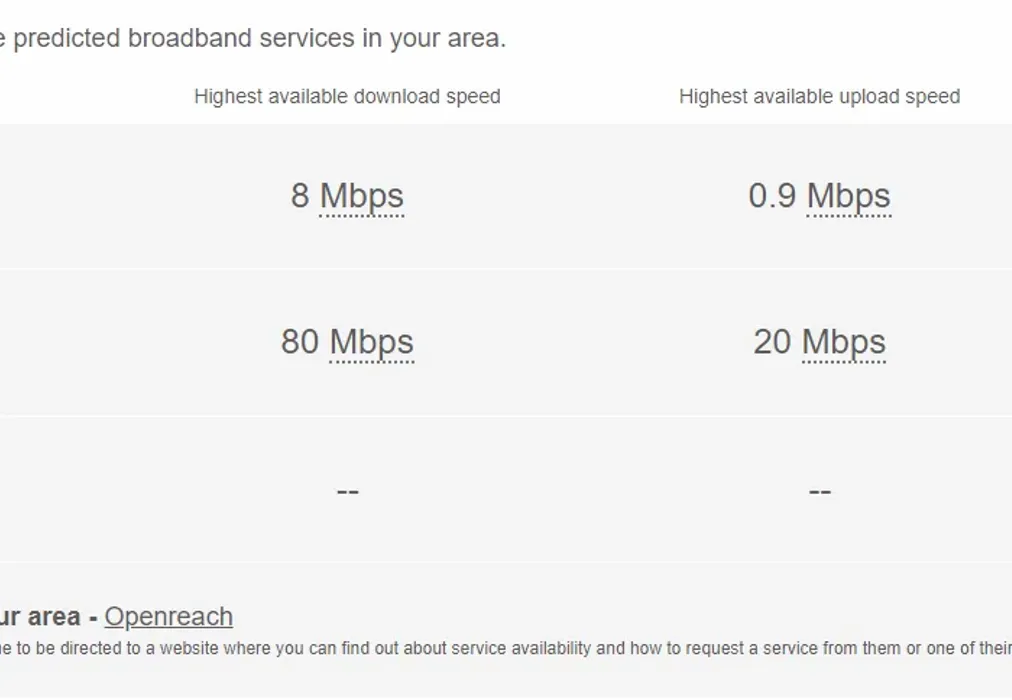Click the number 80 in the download column
Viewport: 1012px width, 700px height.
point(299,342)
